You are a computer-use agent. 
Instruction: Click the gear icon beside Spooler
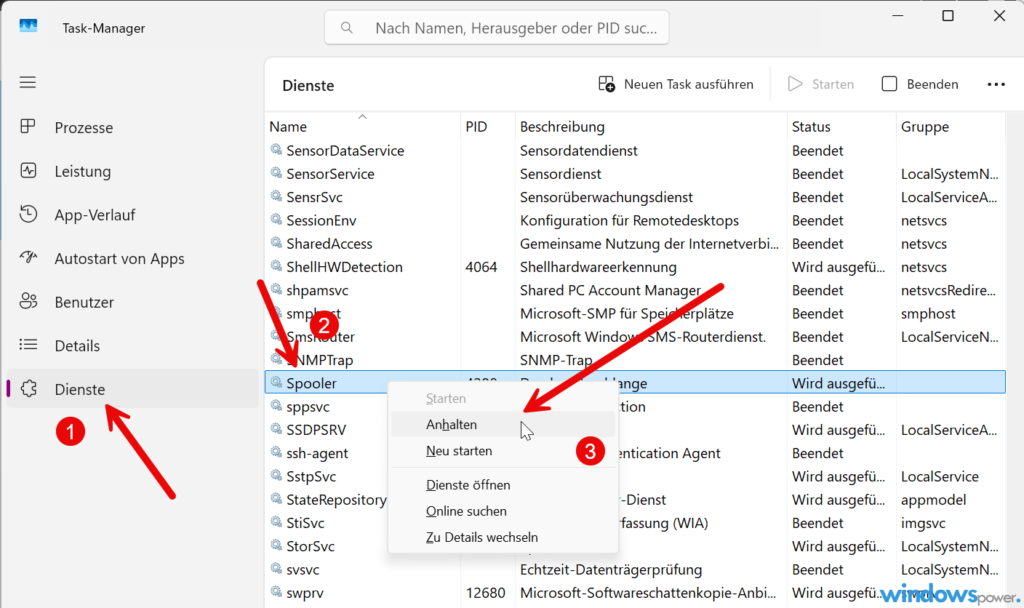276,383
